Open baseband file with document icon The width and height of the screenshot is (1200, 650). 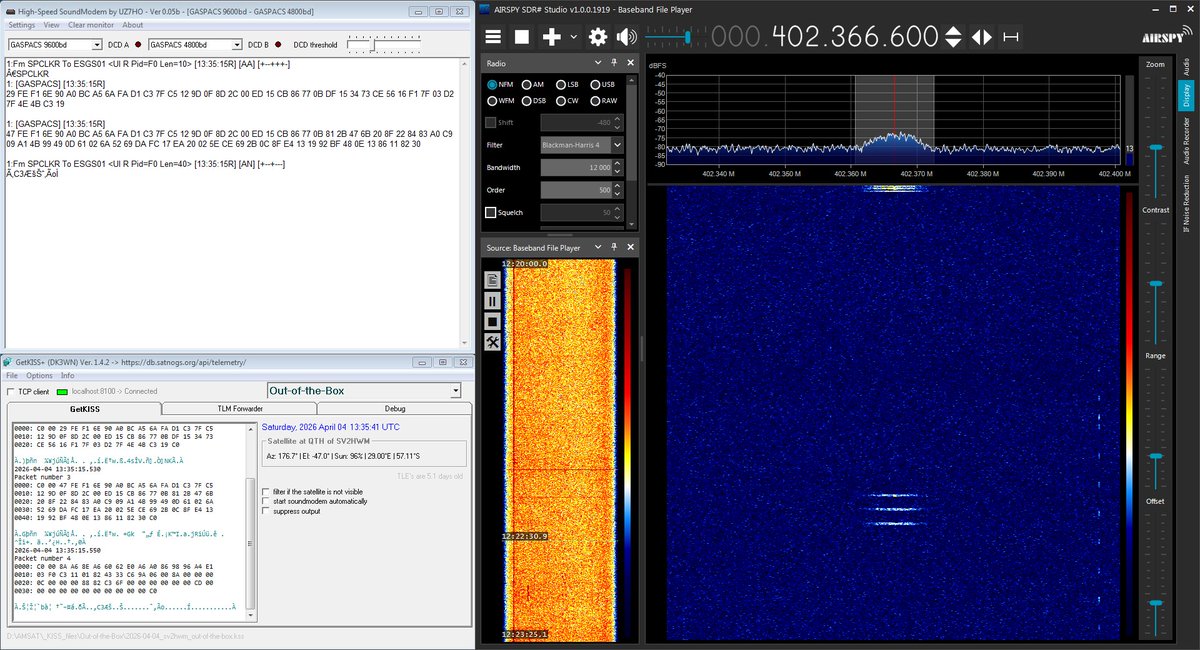point(492,280)
